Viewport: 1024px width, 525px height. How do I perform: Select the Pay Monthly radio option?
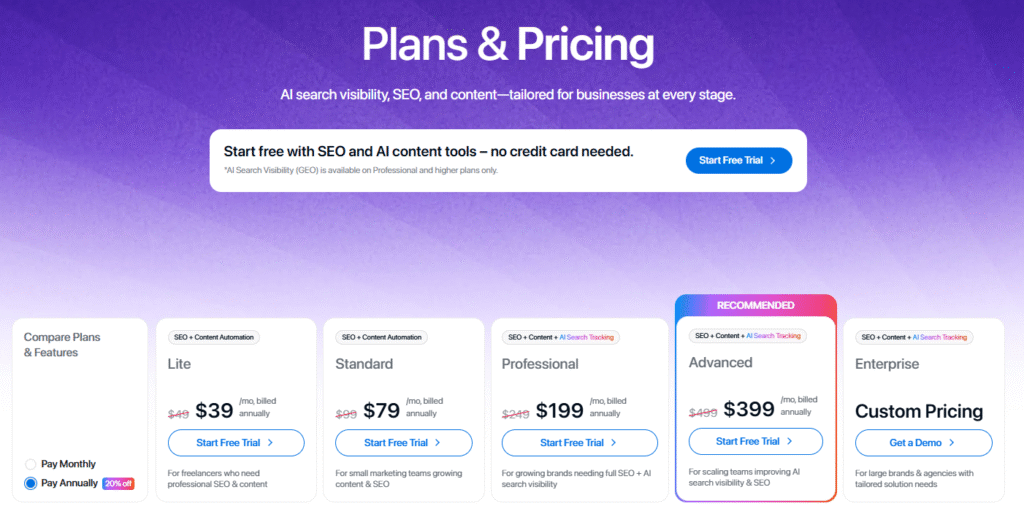pyautogui.click(x=30, y=464)
